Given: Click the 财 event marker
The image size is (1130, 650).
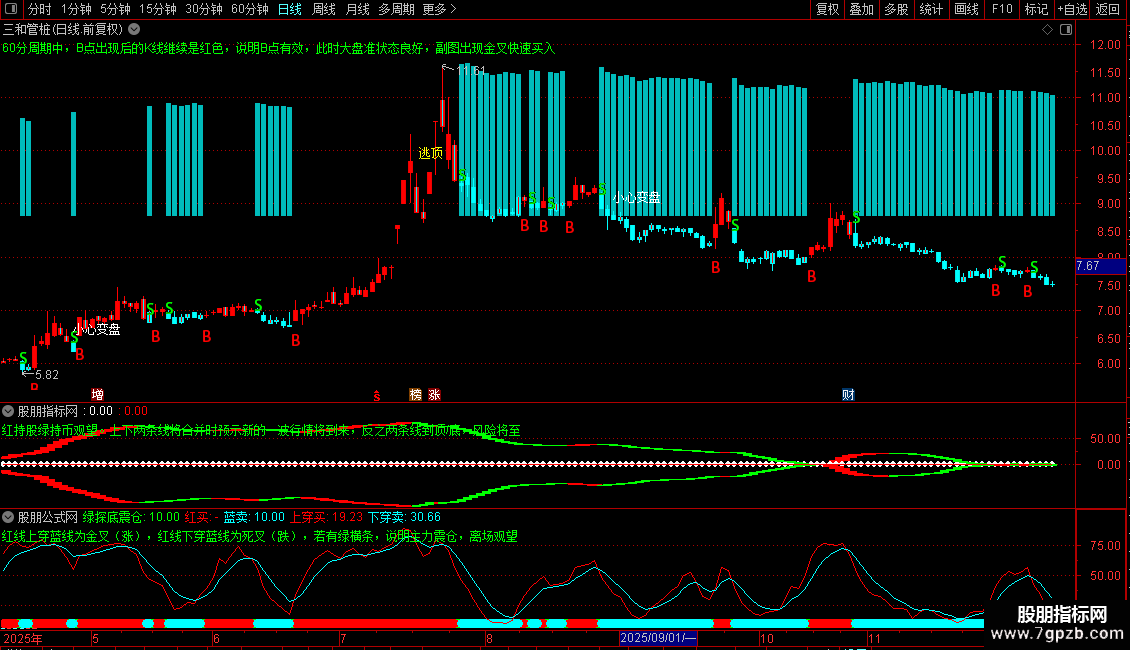Looking at the screenshot, I should point(848,394).
